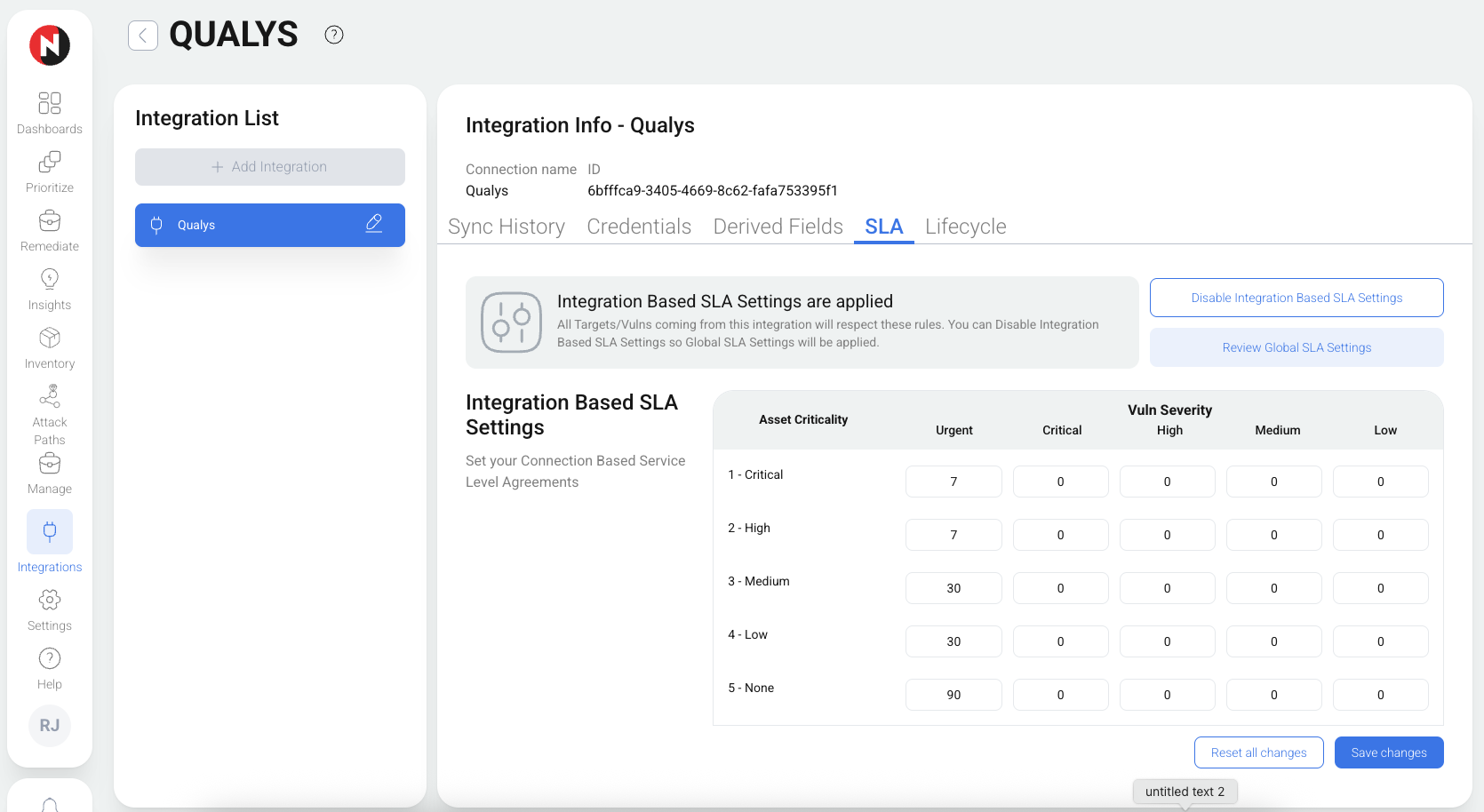Open the Manage section
This screenshot has width=1484, height=812.
(x=50, y=474)
